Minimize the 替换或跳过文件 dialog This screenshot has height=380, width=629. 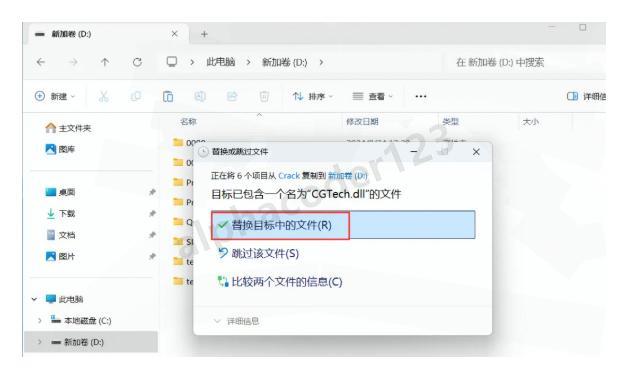(414, 152)
